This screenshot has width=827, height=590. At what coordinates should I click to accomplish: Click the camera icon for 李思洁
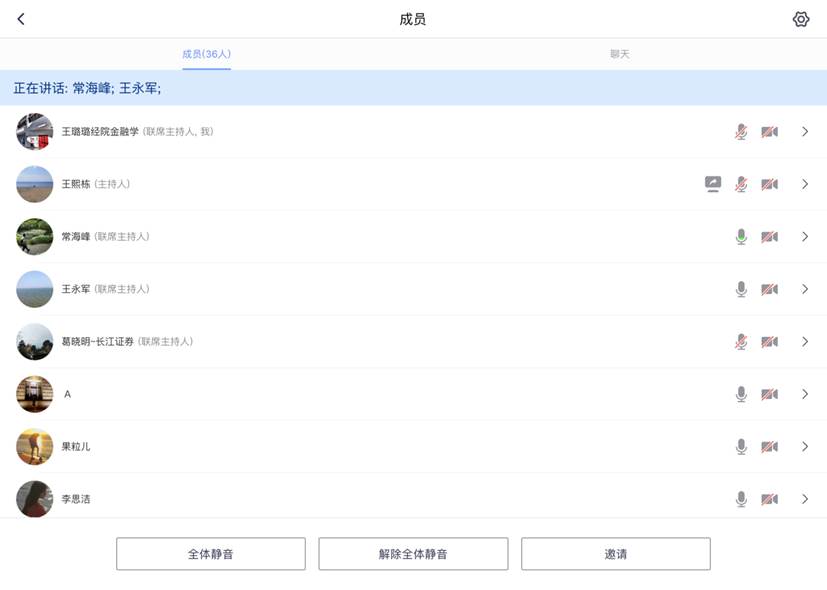coord(769,499)
